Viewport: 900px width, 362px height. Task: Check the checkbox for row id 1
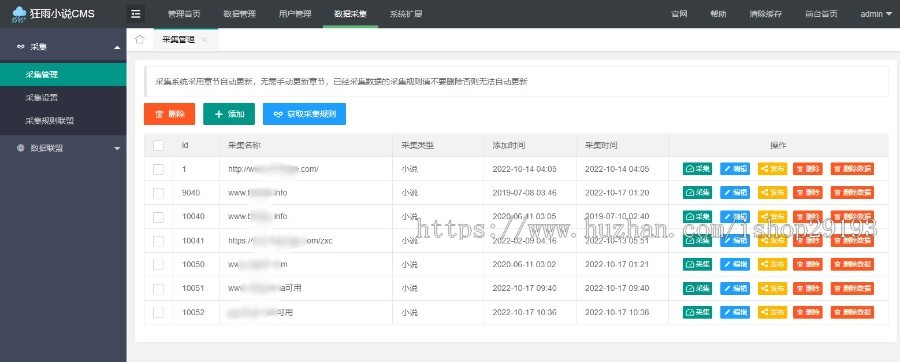158,169
